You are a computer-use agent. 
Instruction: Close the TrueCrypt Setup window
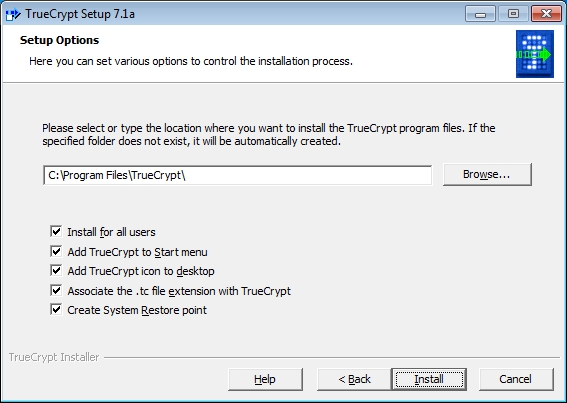(546, 14)
